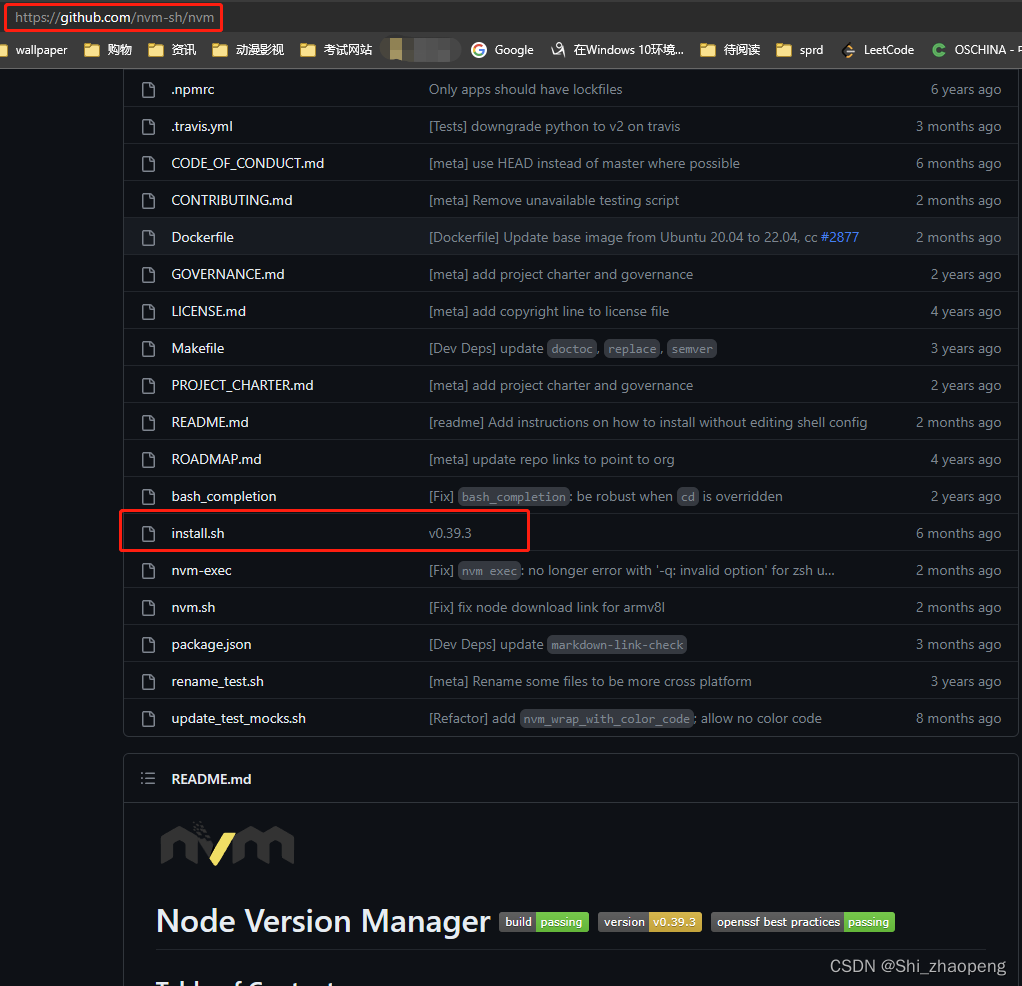
Task: Open the LICENSE.md file link
Action: coord(209,312)
